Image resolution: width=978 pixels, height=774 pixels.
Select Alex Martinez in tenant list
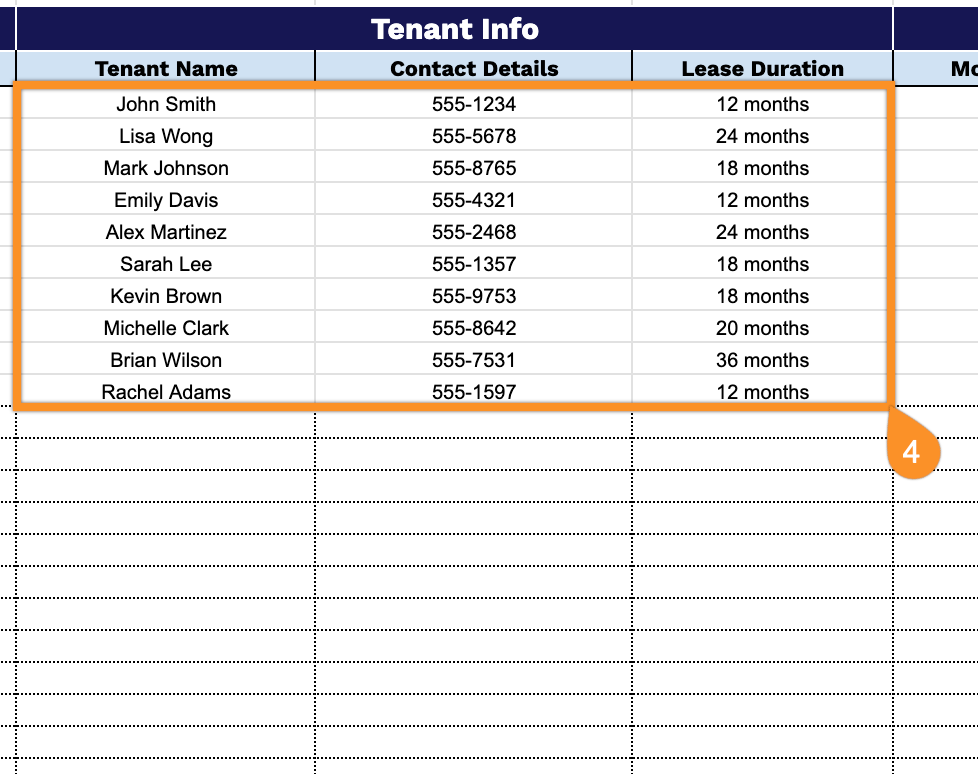(x=166, y=232)
